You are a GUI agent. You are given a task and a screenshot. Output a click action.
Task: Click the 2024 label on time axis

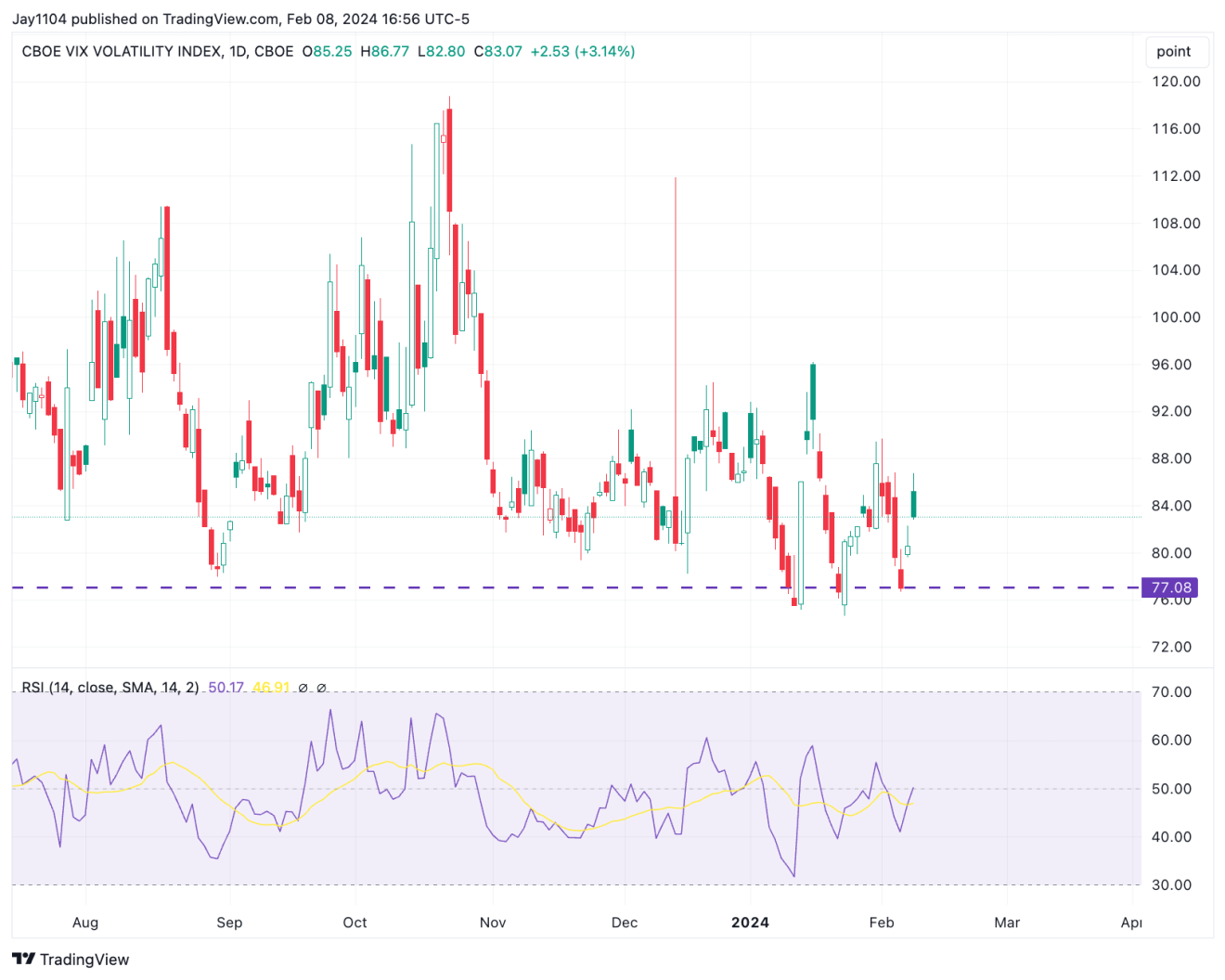(x=750, y=922)
